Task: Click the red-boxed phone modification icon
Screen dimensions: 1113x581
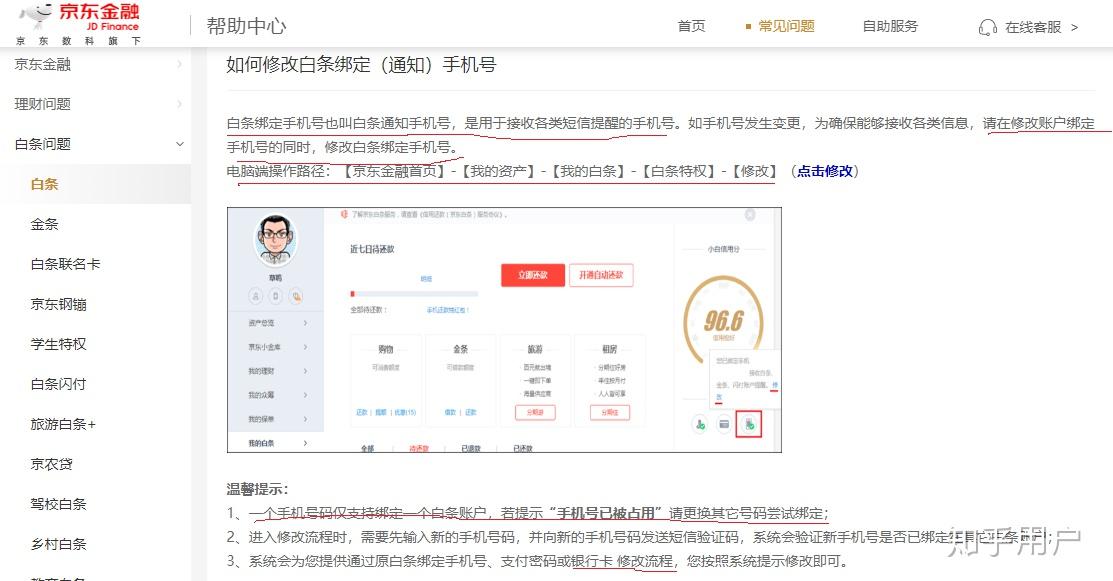Action: pyautogui.click(x=749, y=424)
